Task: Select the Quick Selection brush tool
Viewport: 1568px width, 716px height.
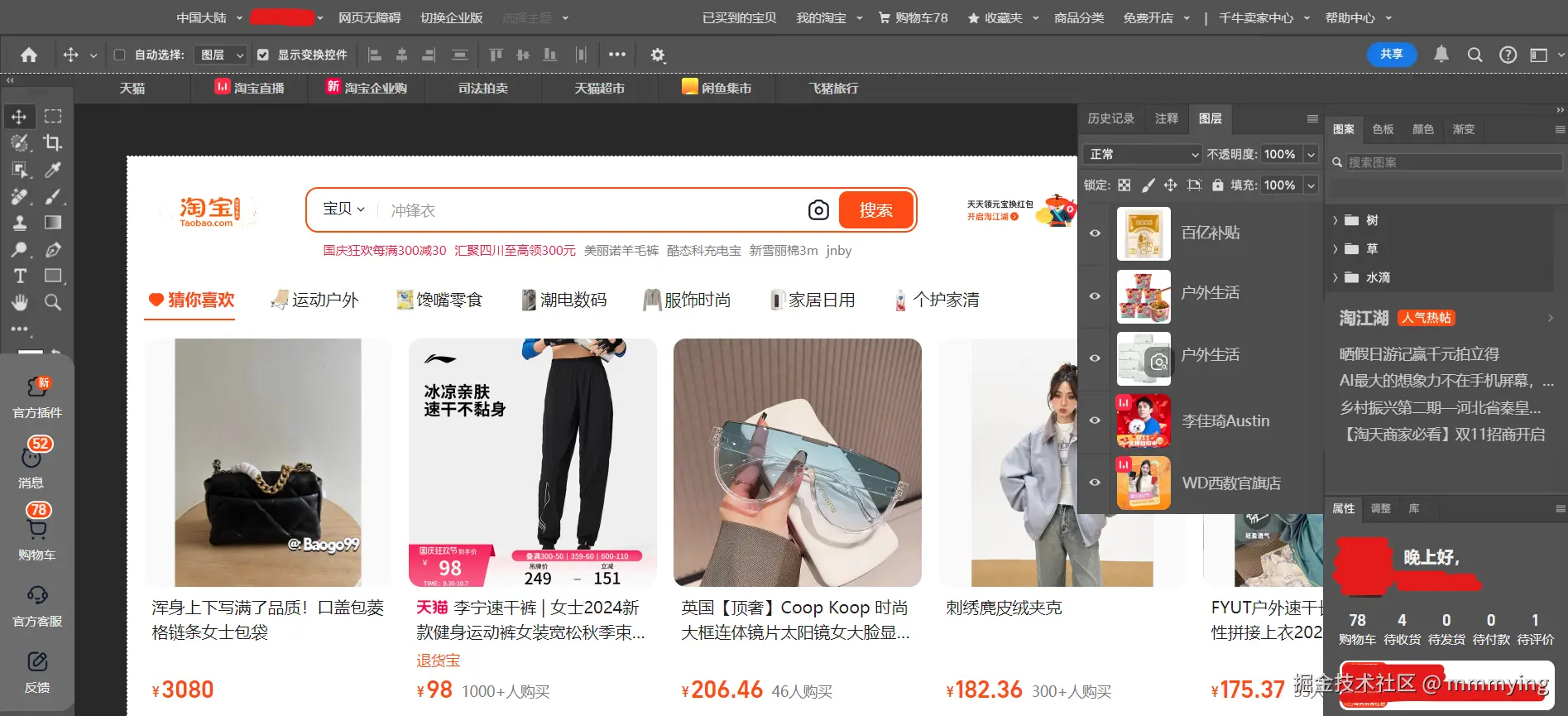Action: 19,143
